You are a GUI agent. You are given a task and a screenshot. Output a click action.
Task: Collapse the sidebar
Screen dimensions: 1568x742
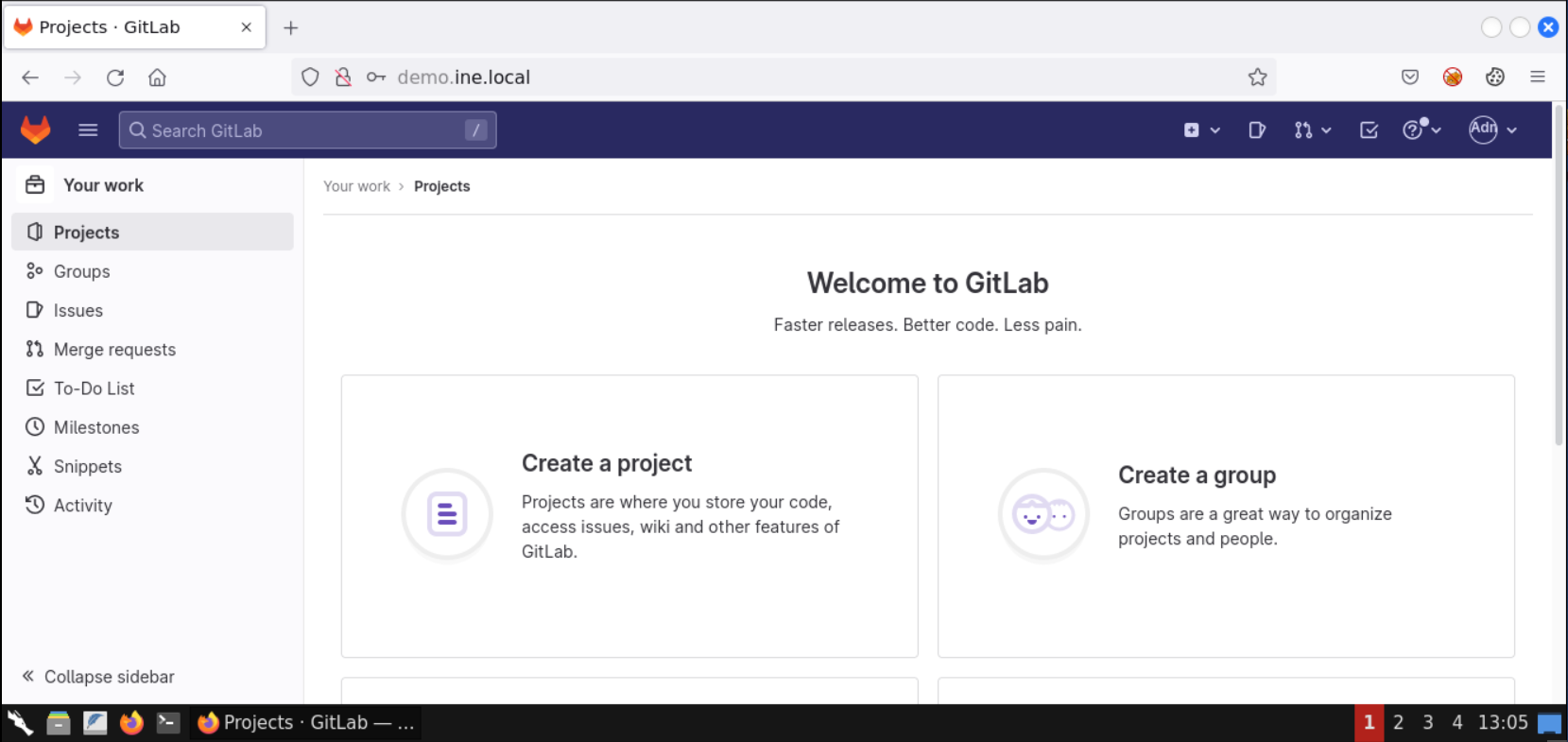98,677
